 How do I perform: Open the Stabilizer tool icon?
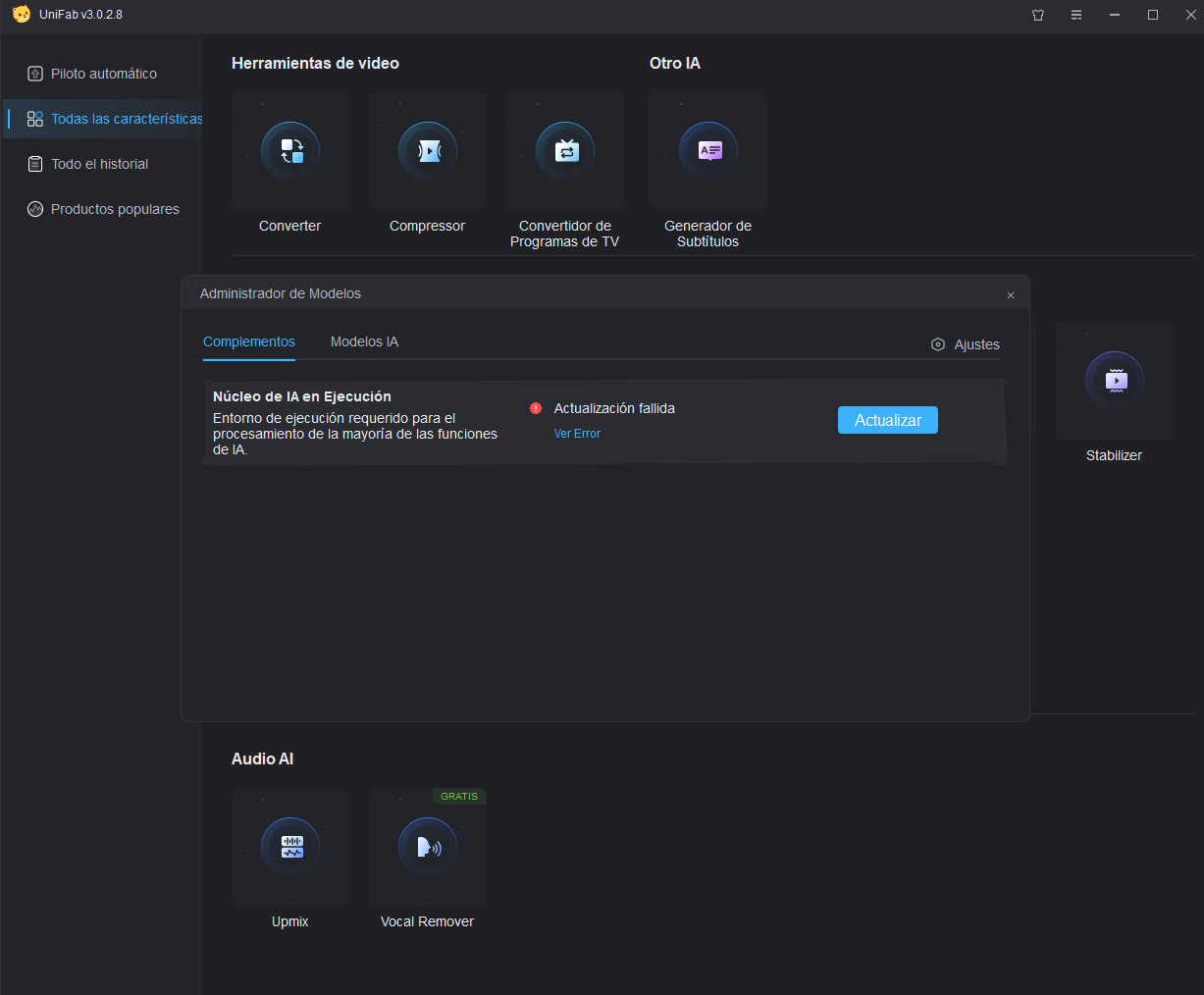point(1115,381)
